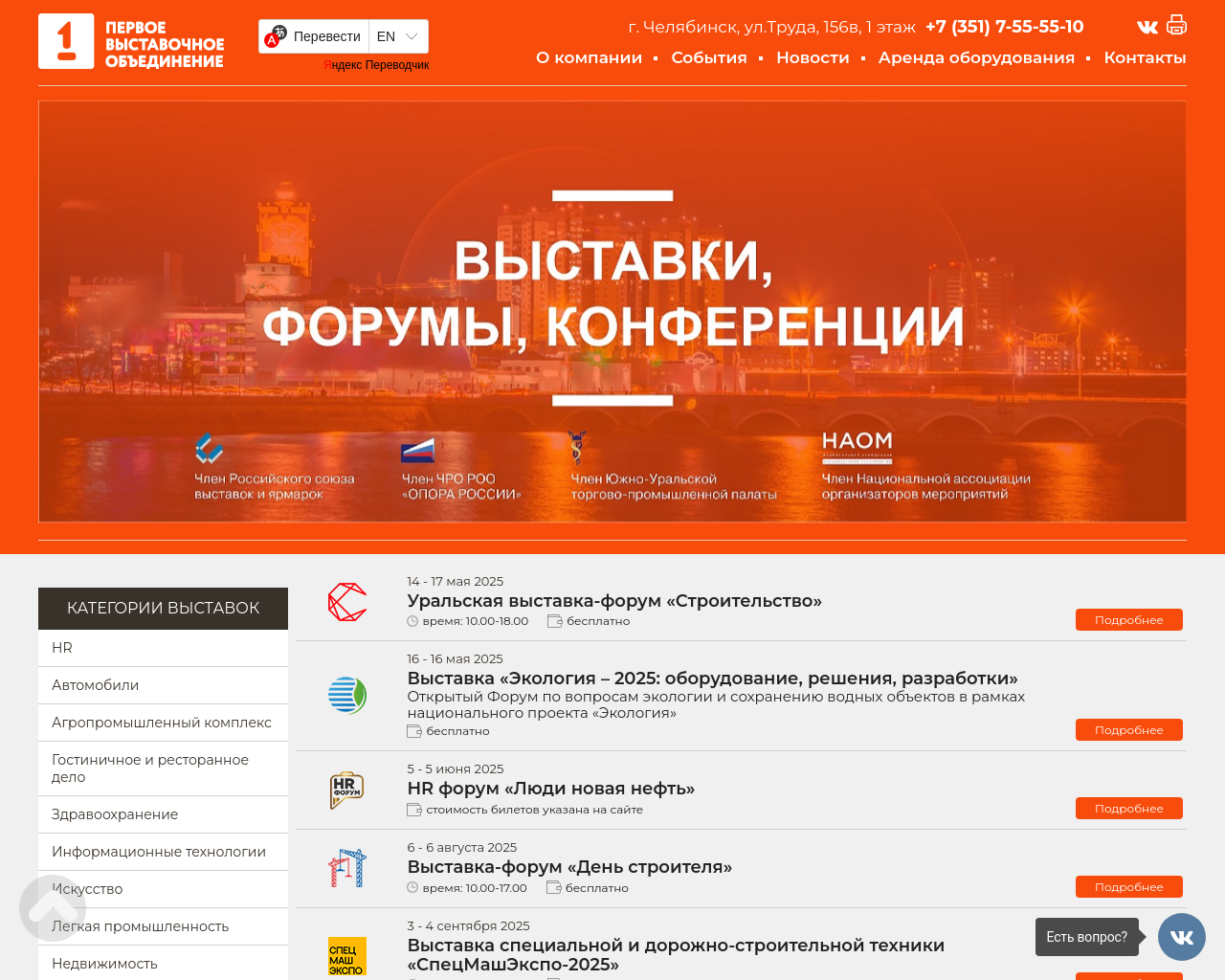Select the HR category
Viewport: 1225px width, 980px height.
(163, 648)
